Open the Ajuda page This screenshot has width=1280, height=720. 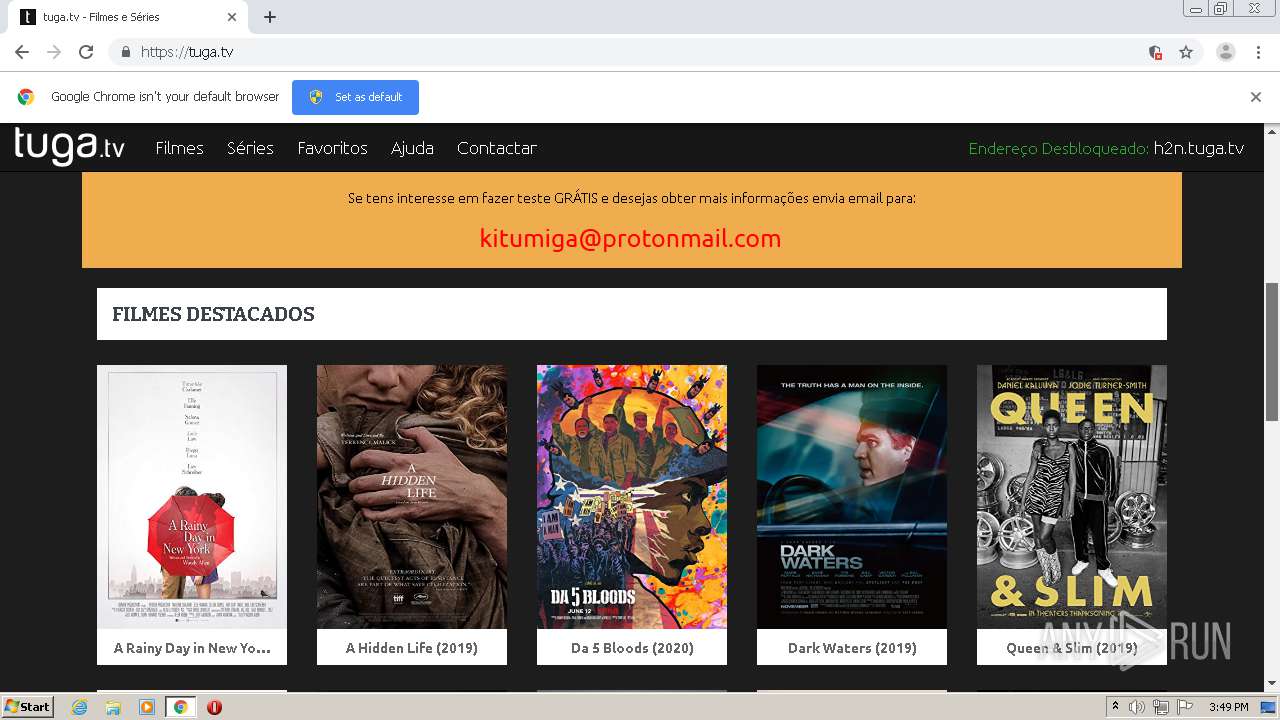412,148
